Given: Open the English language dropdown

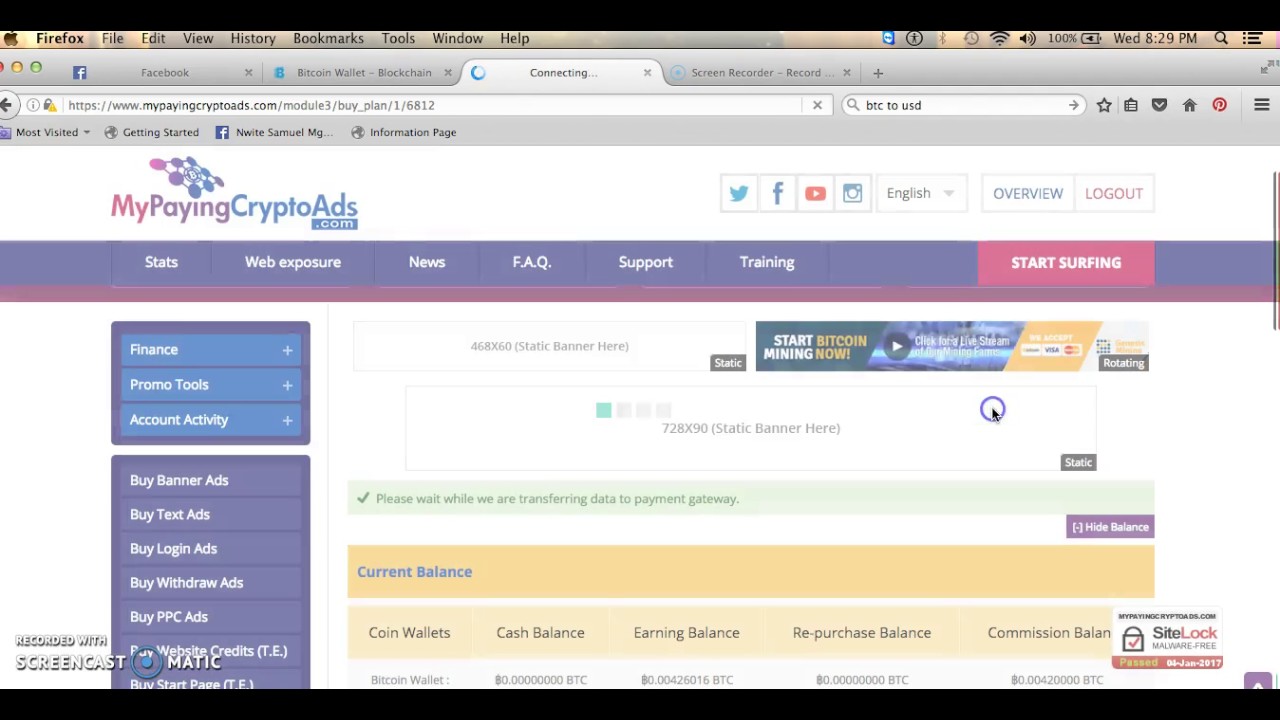Looking at the screenshot, I should 920,194.
